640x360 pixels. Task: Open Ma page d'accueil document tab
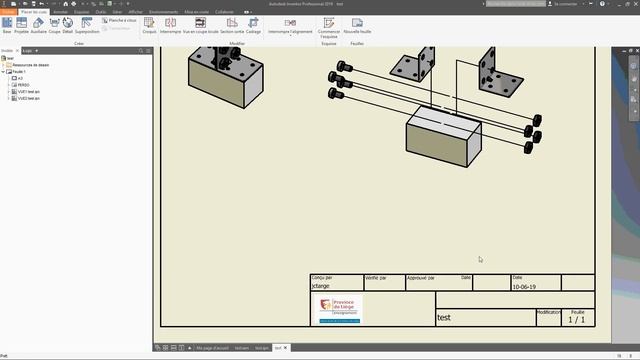(x=212, y=348)
